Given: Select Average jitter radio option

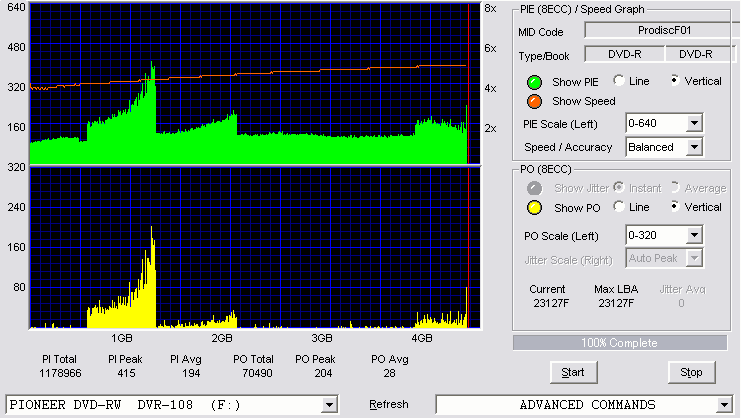Looking at the screenshot, I should [x=674, y=188].
